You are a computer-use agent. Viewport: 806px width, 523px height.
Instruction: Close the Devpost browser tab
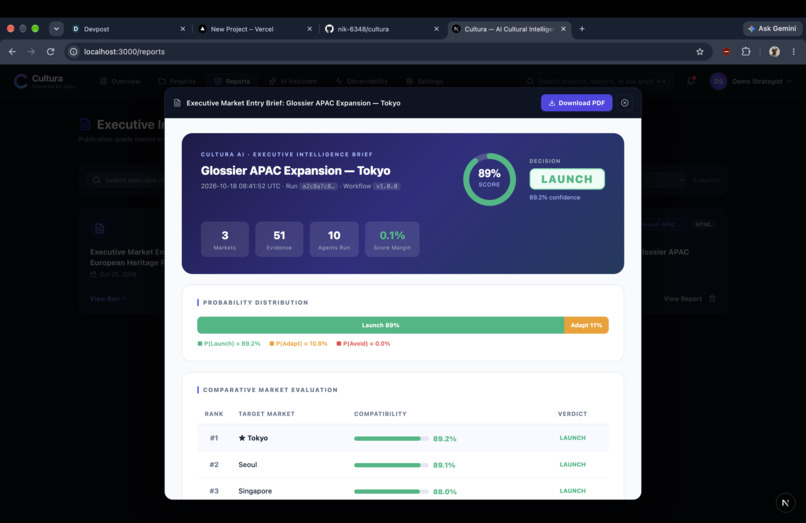coord(182,29)
